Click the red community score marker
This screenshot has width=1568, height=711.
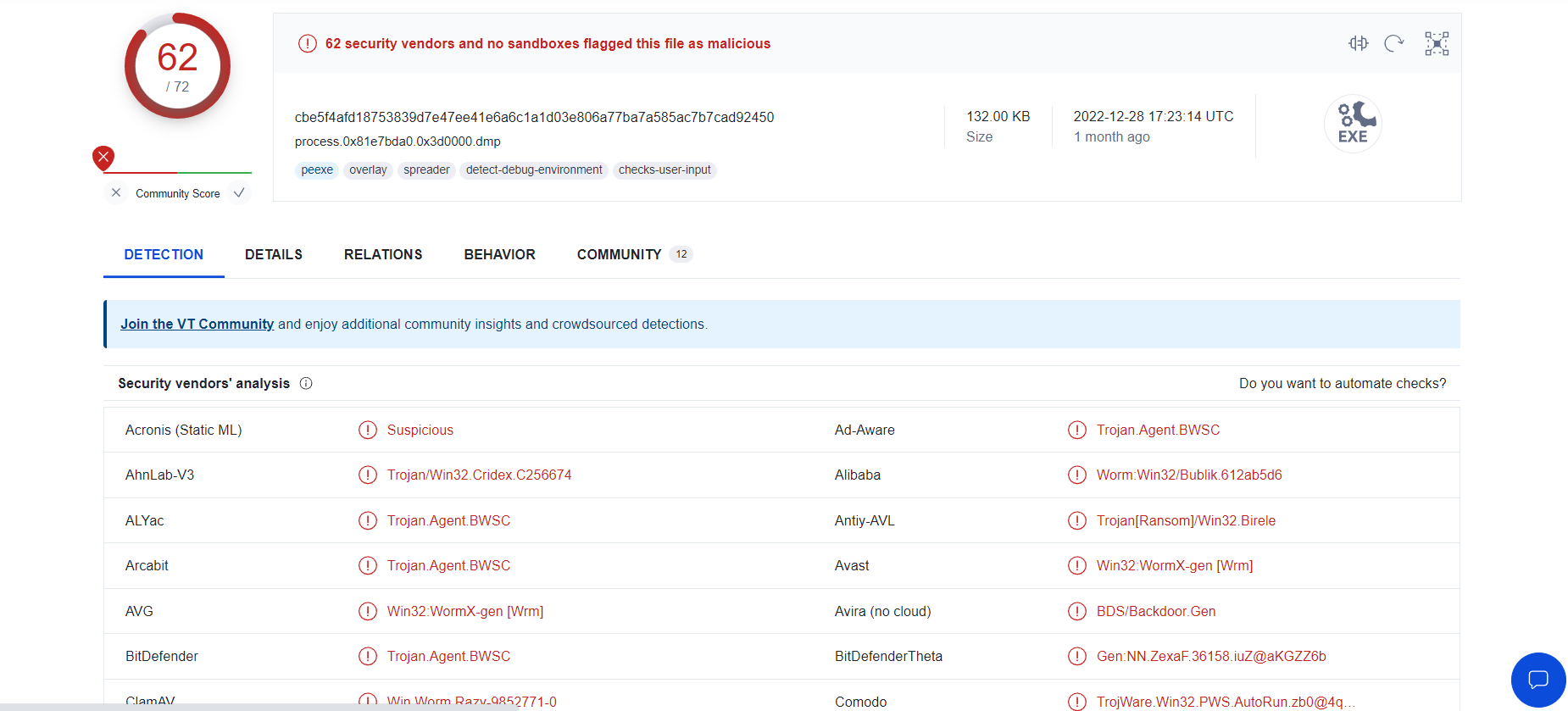click(103, 158)
